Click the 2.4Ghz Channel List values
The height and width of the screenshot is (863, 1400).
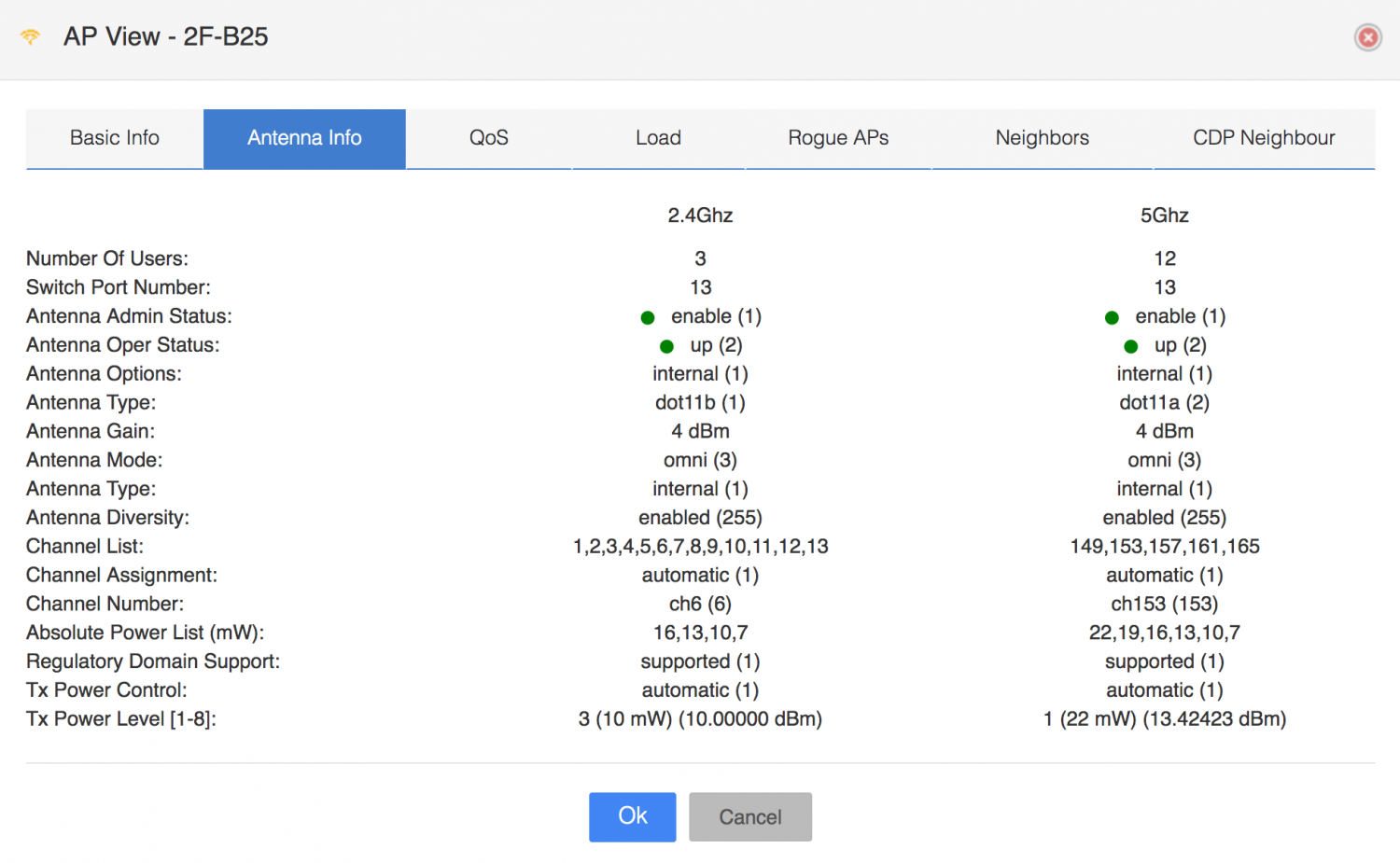tap(700, 546)
